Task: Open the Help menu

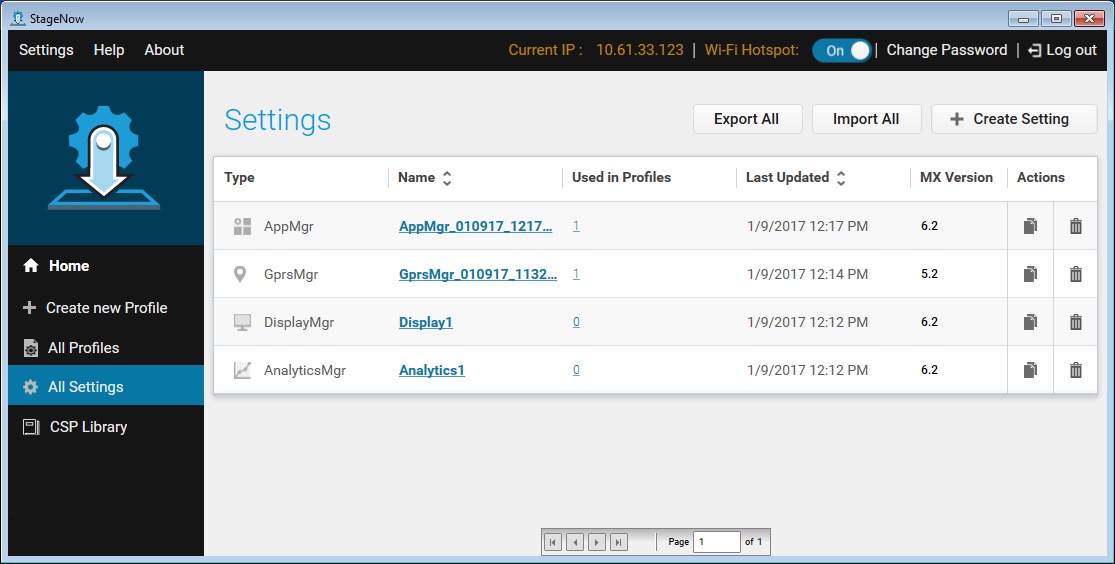Action: coord(109,50)
